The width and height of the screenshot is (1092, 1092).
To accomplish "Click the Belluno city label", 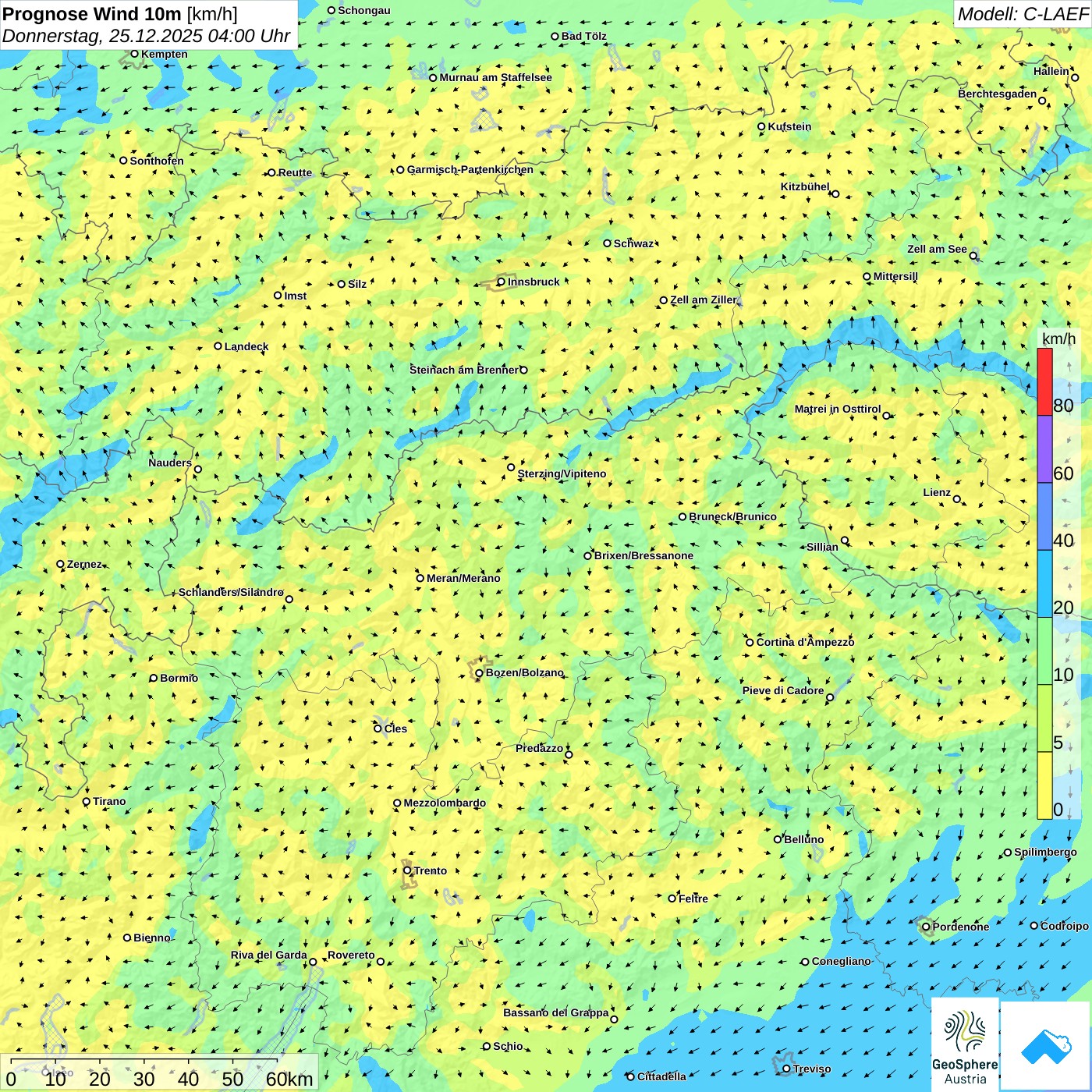I will pyautogui.click(x=803, y=839).
